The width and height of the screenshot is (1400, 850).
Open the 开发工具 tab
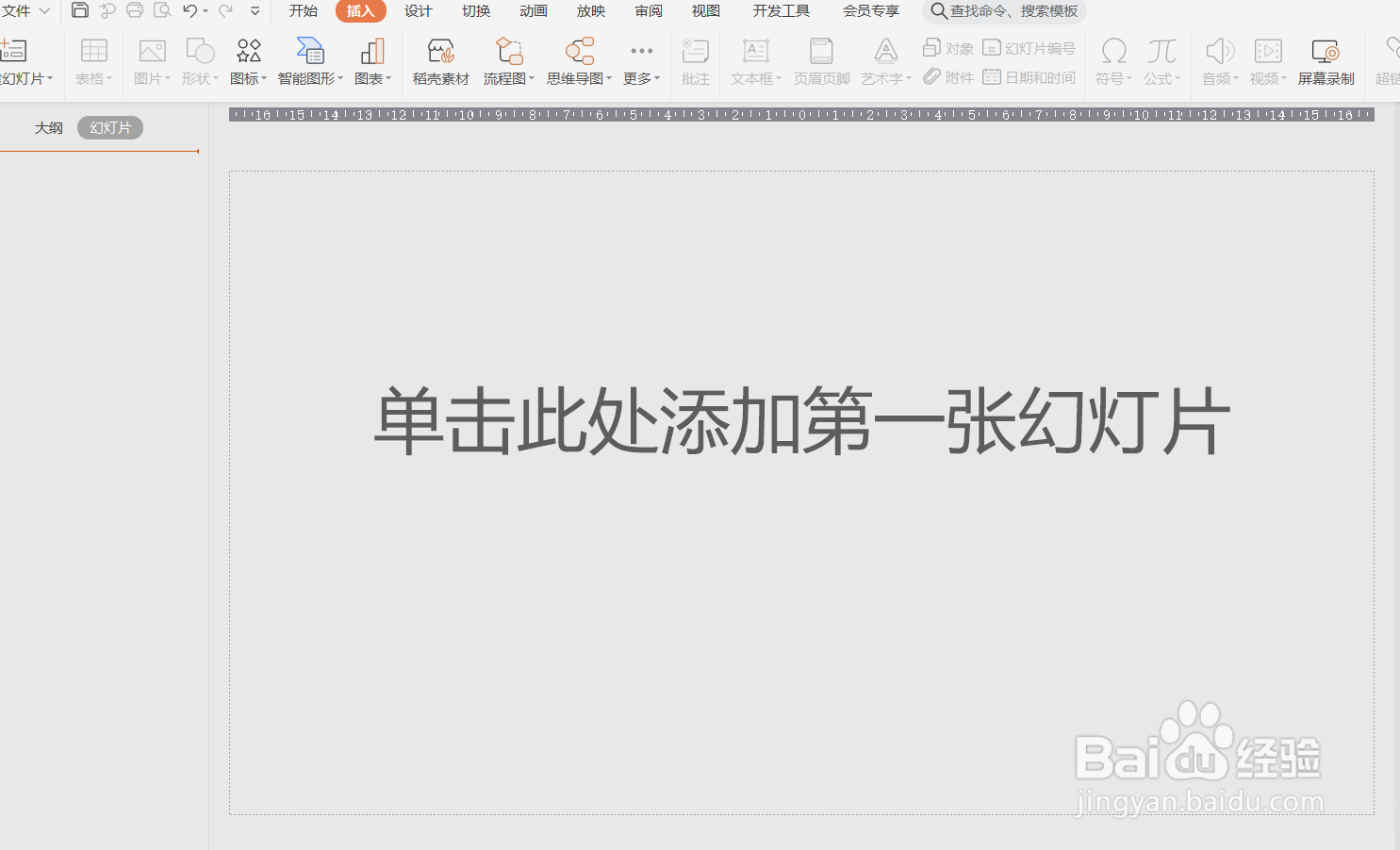point(782,10)
